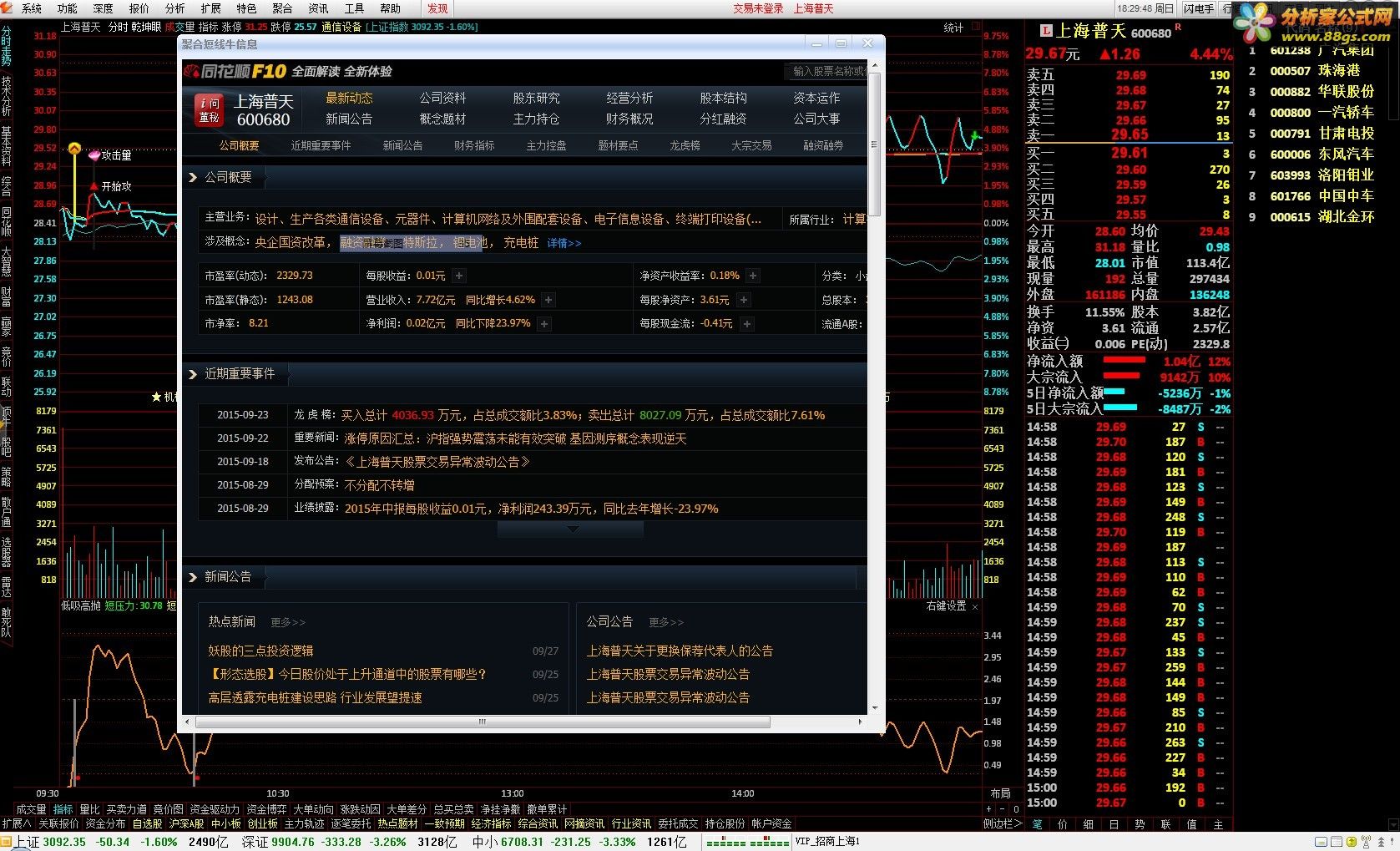Click the small R mark after 600680
This screenshot has height=851, width=1400.
coord(1178,28)
